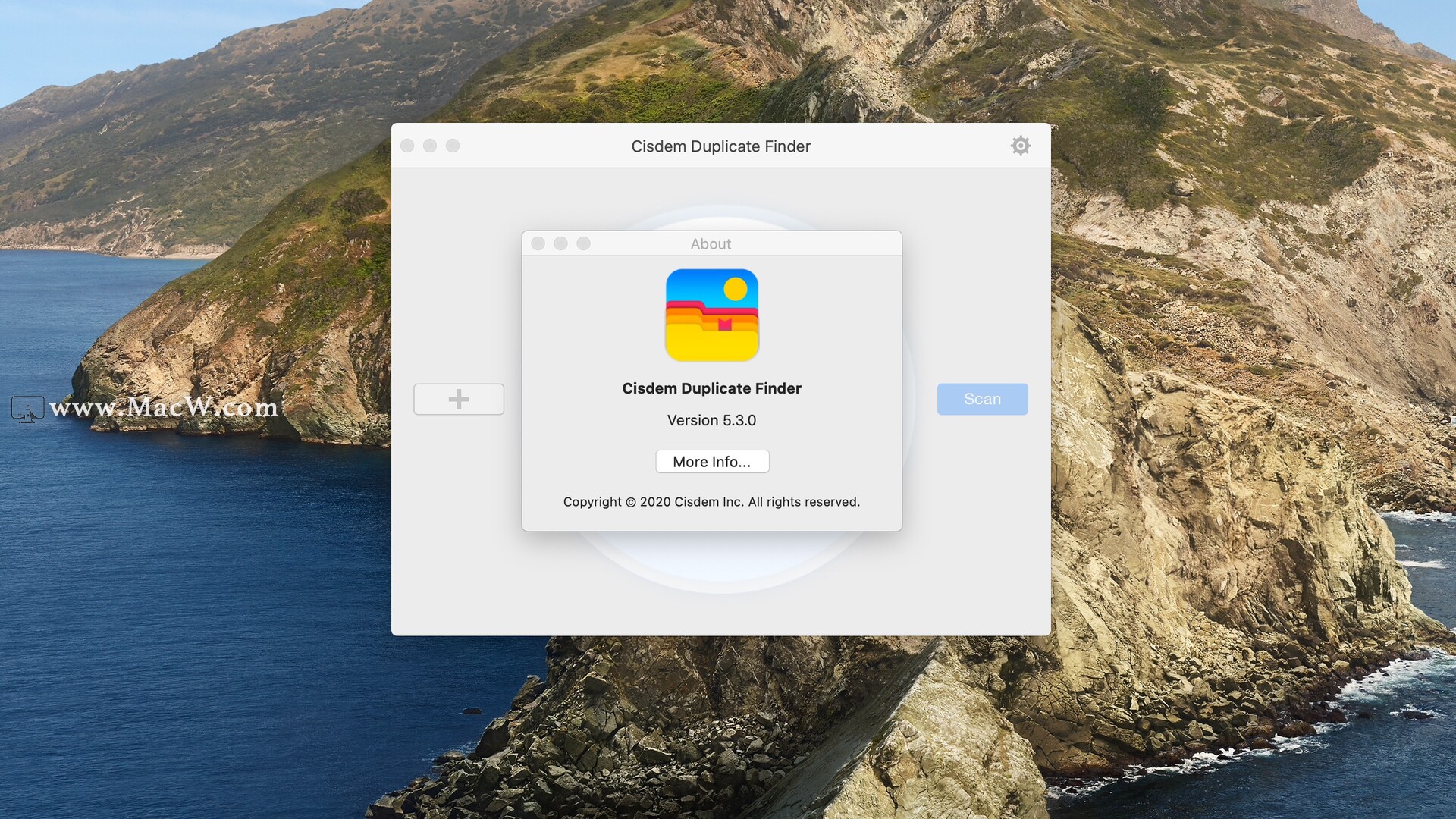Viewport: 1456px width, 819px height.
Task: Click the About dialog's zoom button
Action: (583, 243)
